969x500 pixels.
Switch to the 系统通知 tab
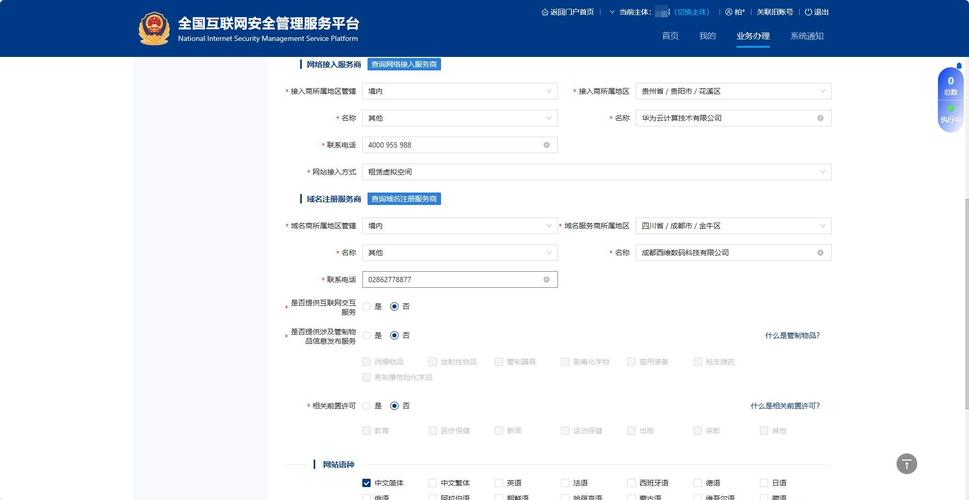pos(806,36)
